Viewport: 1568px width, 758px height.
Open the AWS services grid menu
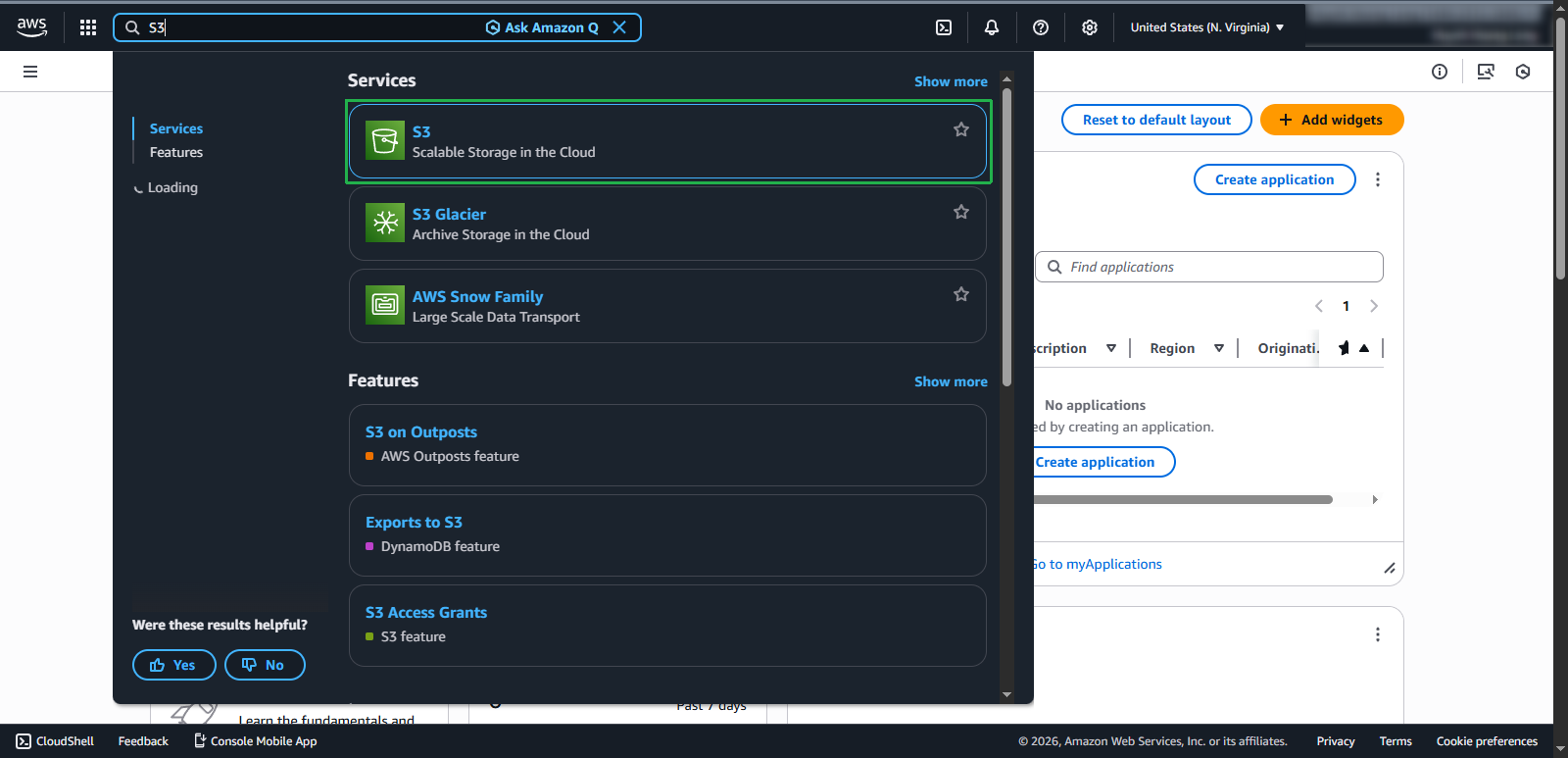coord(88,27)
